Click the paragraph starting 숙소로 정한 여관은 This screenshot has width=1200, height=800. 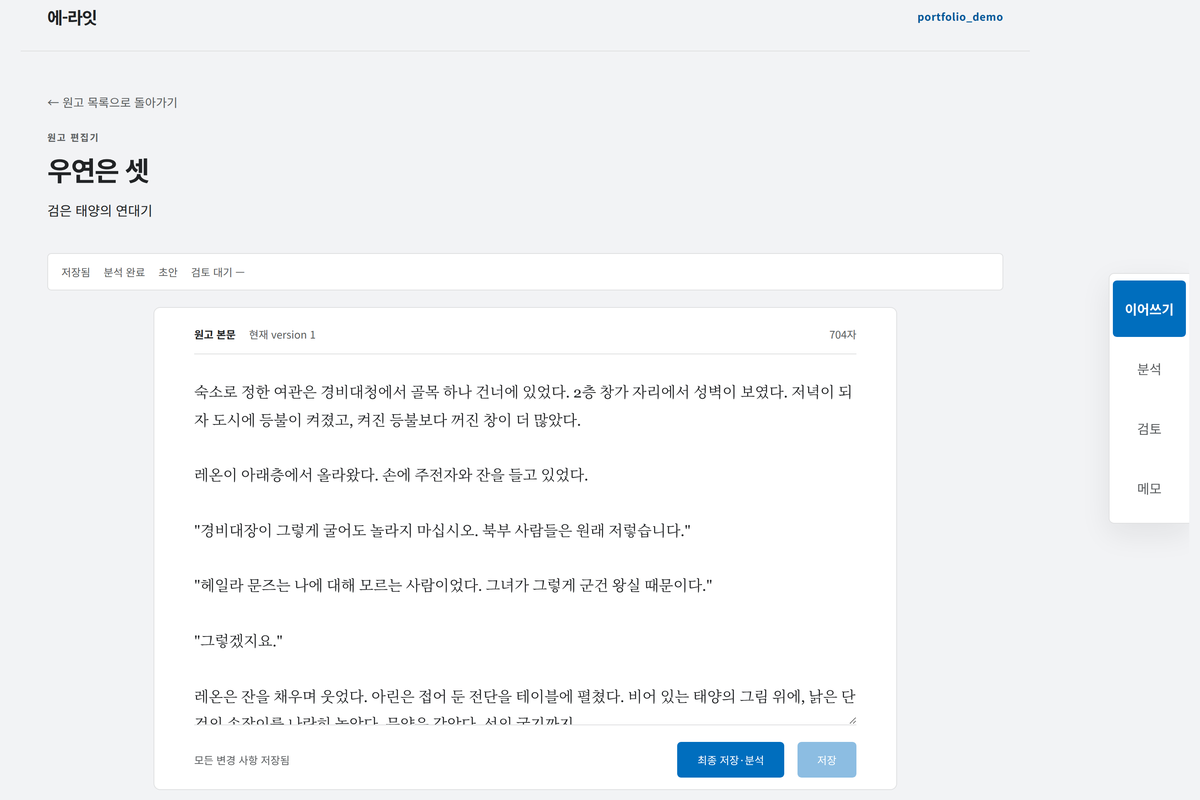(523, 405)
